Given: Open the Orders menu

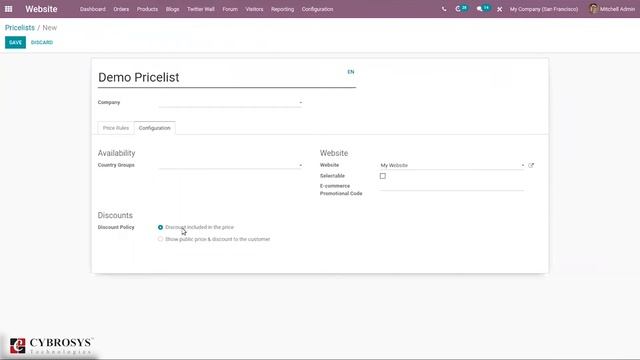Looking at the screenshot, I should pos(121,9).
